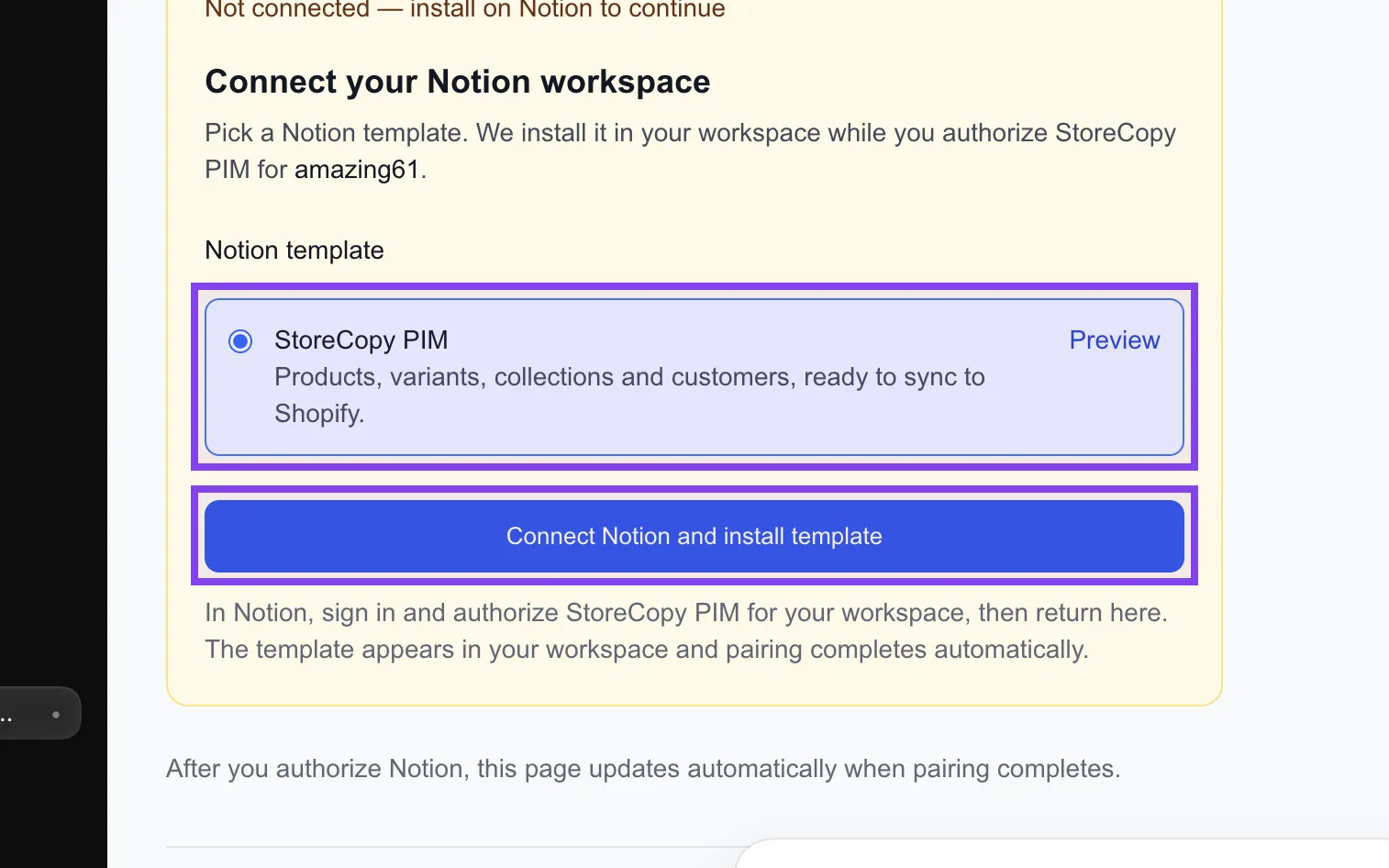Click the 'Not connected' status text

click(465, 9)
